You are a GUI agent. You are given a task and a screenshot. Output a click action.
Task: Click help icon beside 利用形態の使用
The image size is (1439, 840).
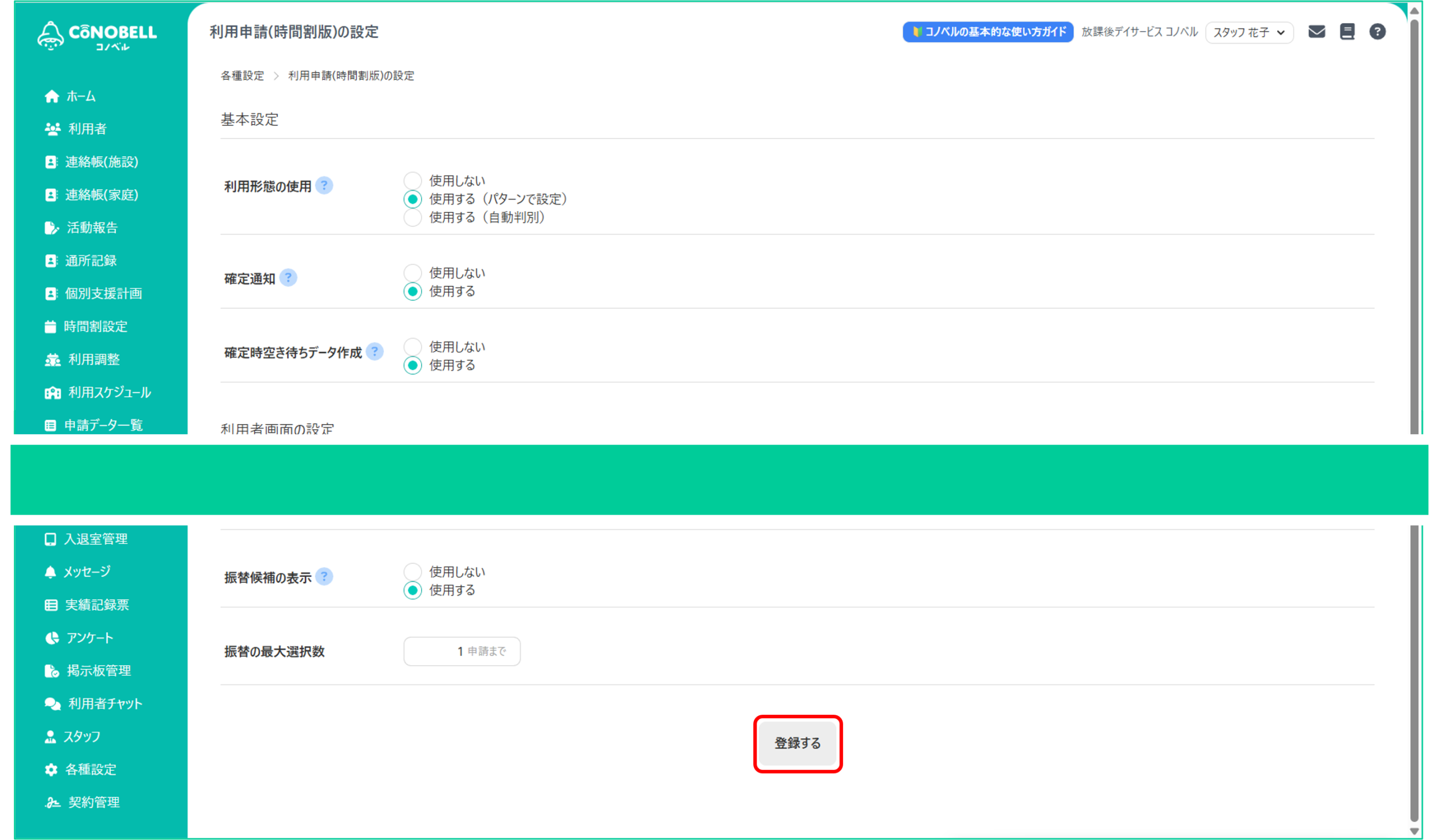324,185
